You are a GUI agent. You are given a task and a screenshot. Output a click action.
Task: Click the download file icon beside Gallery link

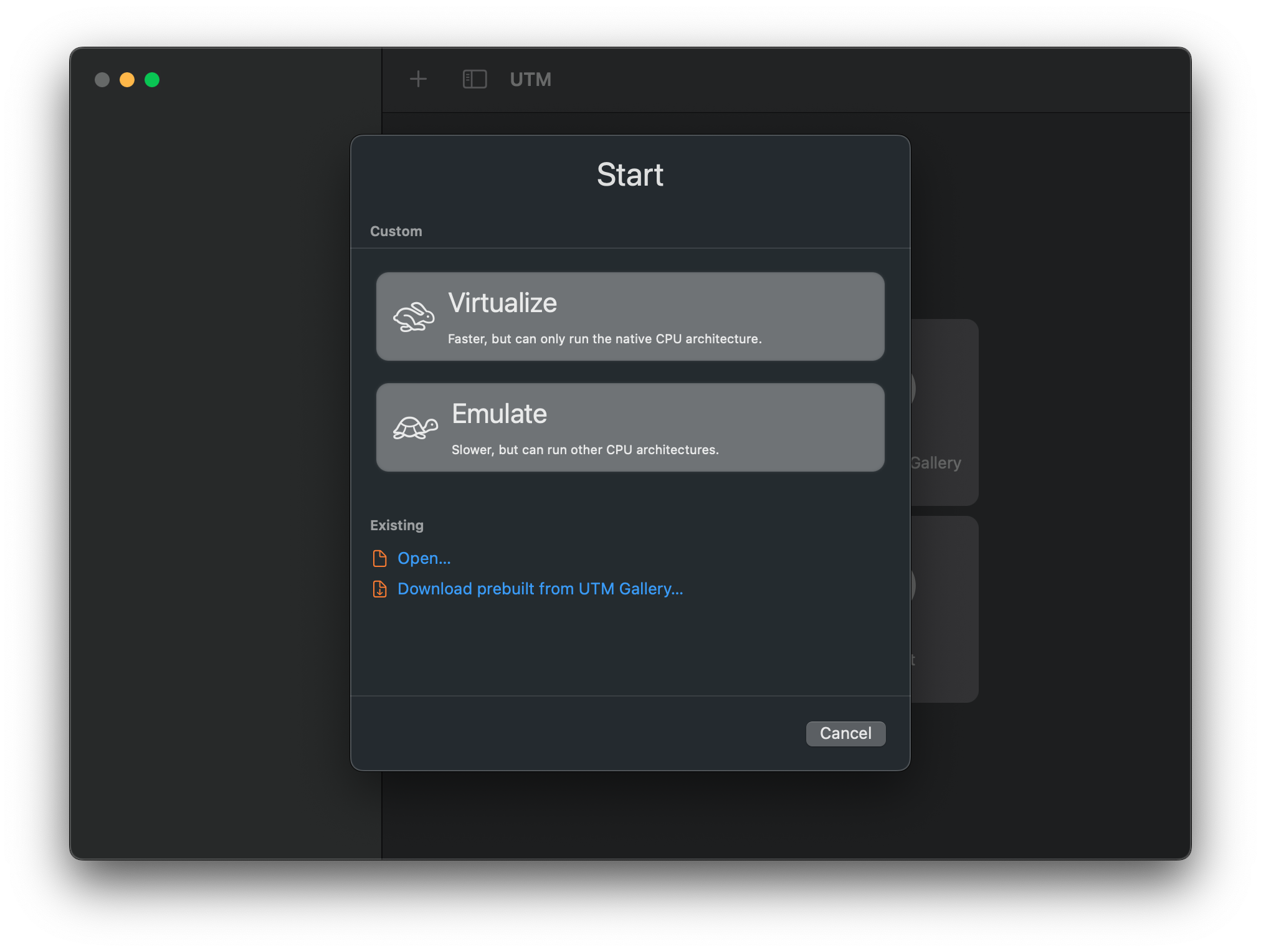pyautogui.click(x=379, y=589)
